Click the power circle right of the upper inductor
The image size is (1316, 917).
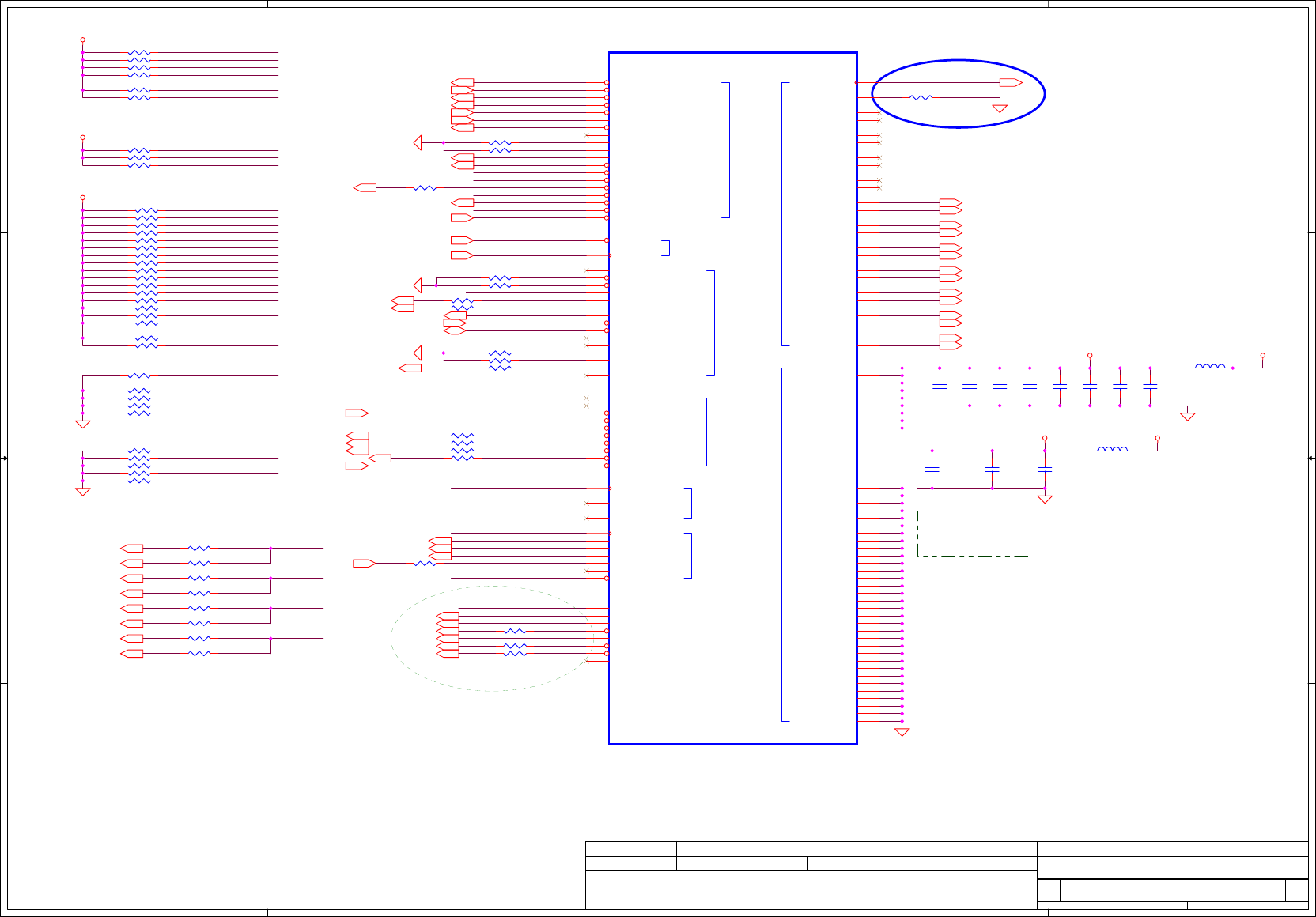click(1262, 356)
